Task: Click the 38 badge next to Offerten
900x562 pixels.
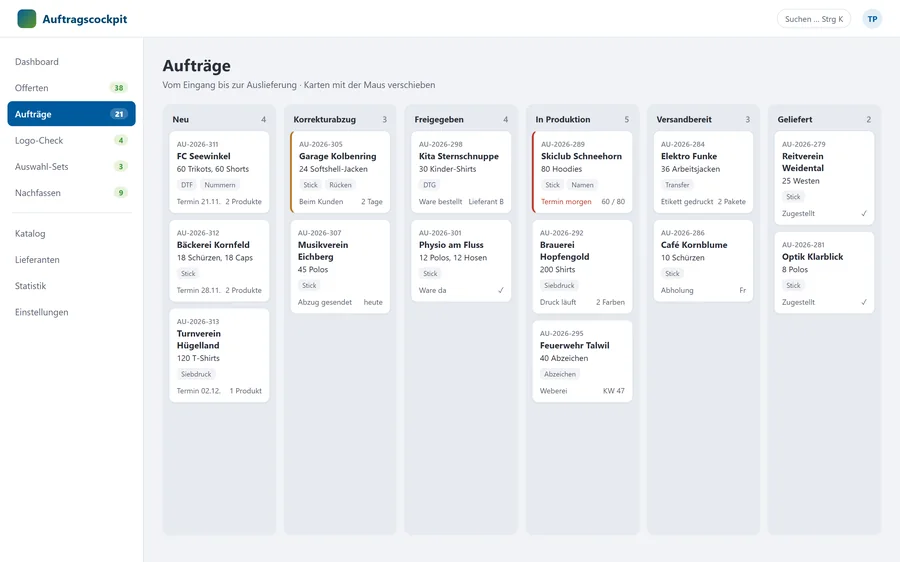Action: [x=119, y=88]
